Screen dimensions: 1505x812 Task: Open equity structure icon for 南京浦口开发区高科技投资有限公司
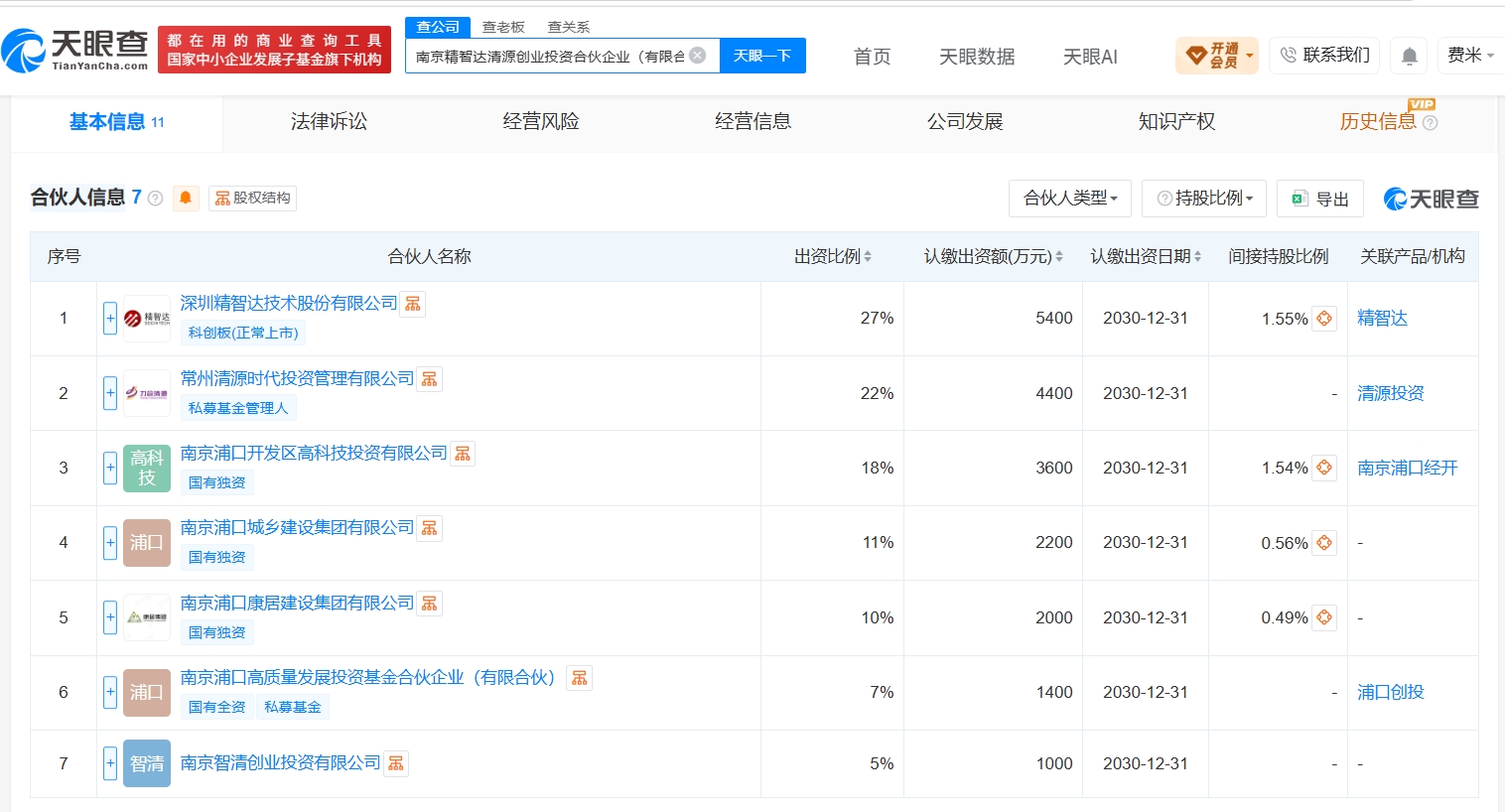[x=463, y=454]
